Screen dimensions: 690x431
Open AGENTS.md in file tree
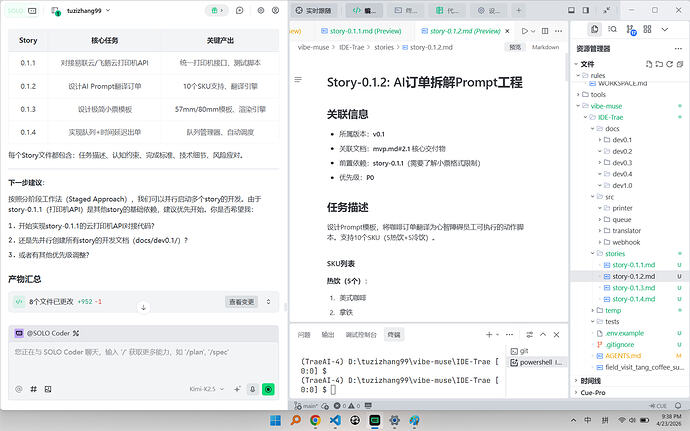[623, 356]
